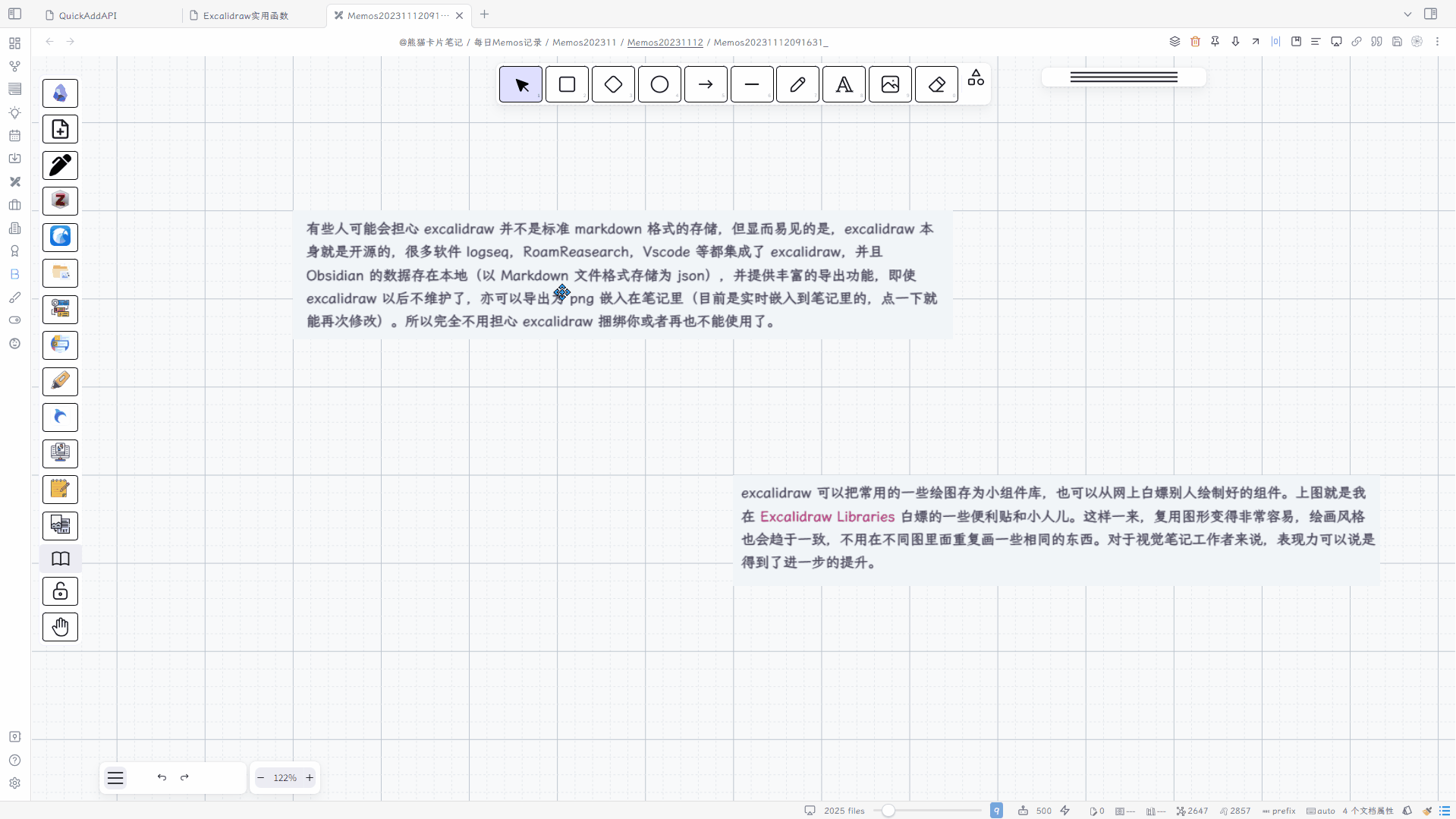The width and height of the screenshot is (1456, 819).
Task: Expand the tab list dropdown chevron
Action: click(x=1407, y=14)
